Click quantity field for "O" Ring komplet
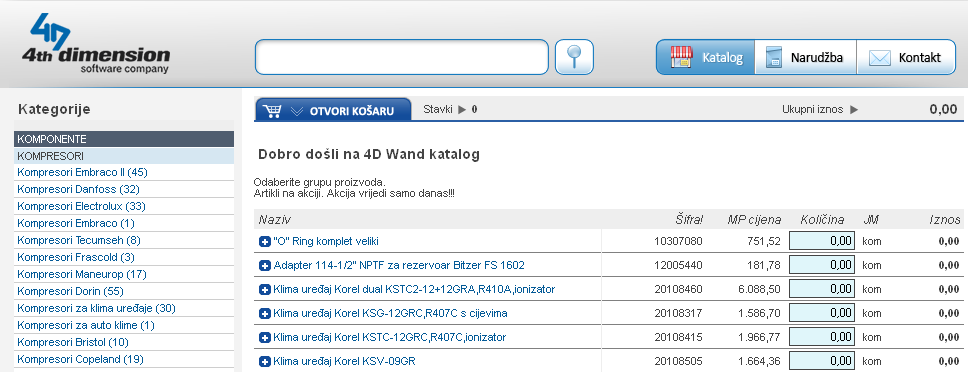Viewport: 968px width, 372px height. tap(822, 241)
